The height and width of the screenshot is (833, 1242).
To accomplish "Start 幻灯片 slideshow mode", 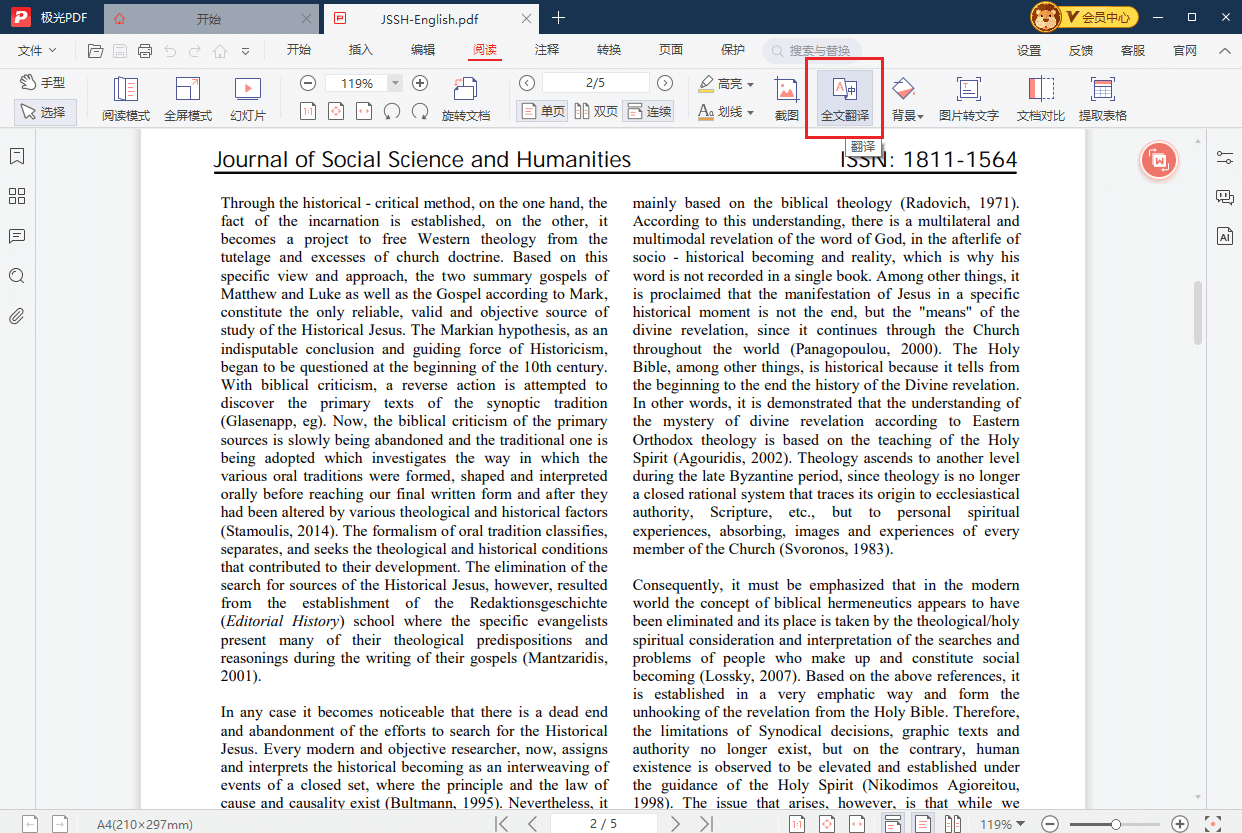I will pos(247,99).
